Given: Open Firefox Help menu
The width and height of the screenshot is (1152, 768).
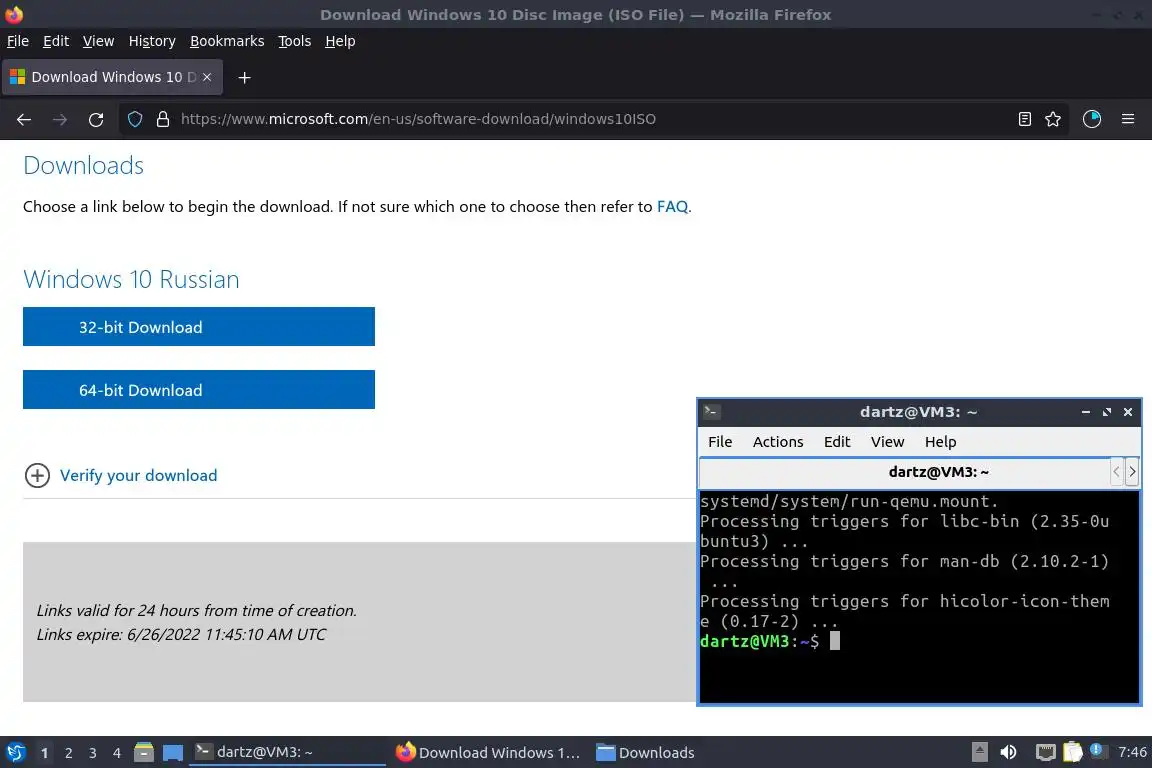Looking at the screenshot, I should 340,41.
